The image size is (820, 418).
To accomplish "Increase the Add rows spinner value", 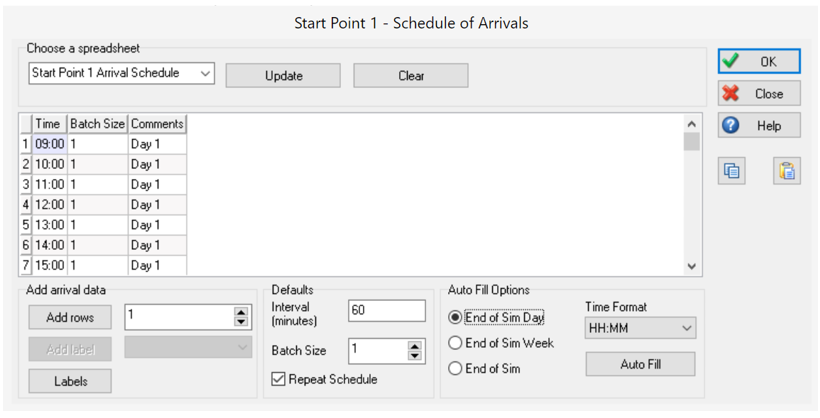I will coord(240,311).
